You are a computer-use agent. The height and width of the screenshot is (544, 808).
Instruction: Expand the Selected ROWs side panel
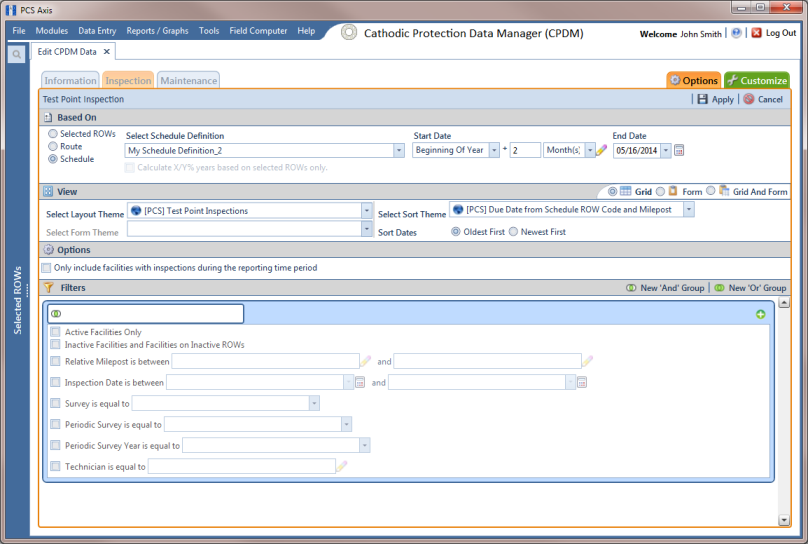coord(18,300)
